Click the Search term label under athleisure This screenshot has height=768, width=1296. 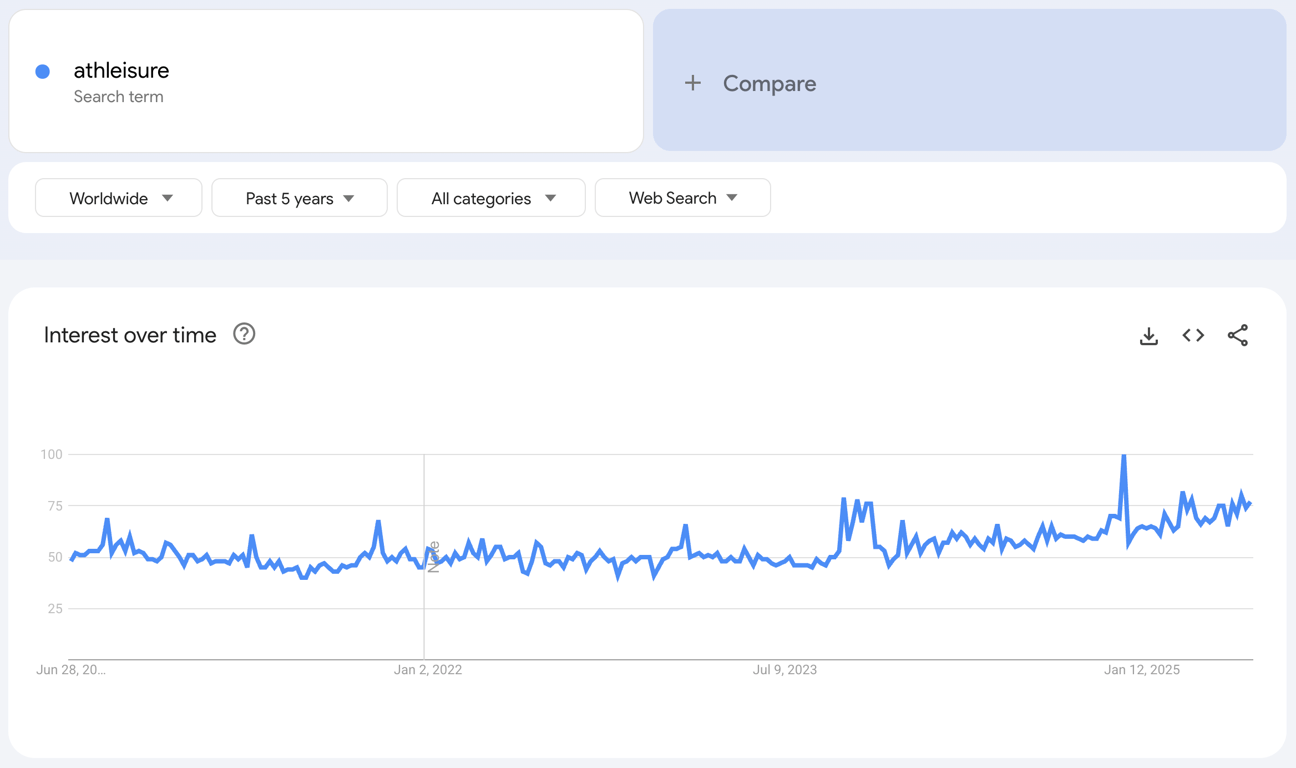[119, 96]
